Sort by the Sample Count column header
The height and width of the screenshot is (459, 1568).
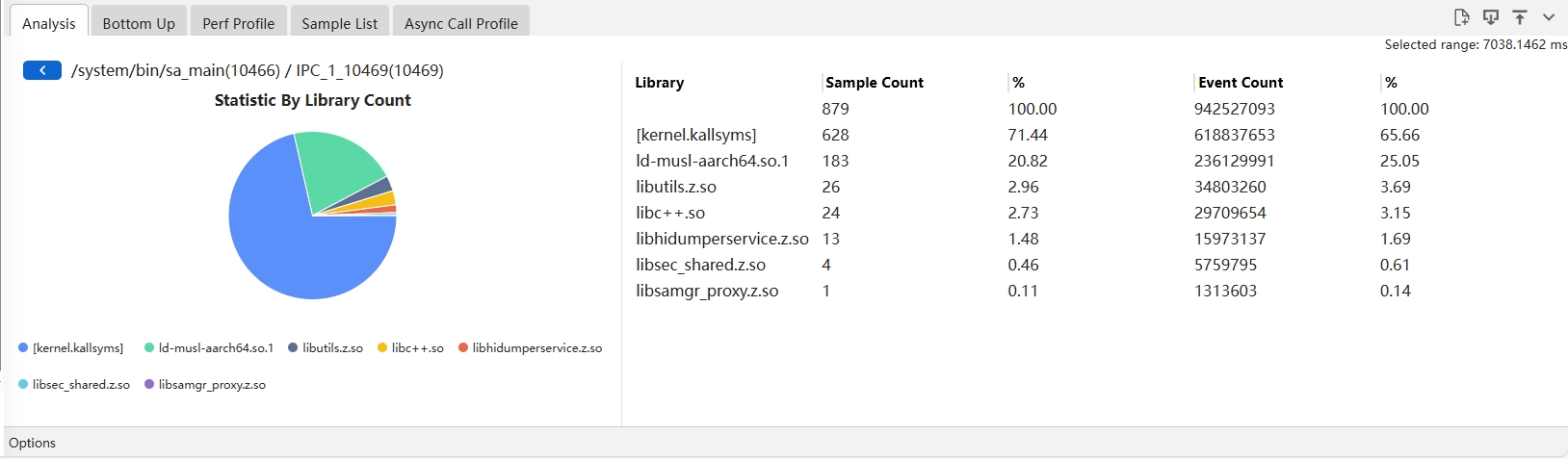pos(875,83)
